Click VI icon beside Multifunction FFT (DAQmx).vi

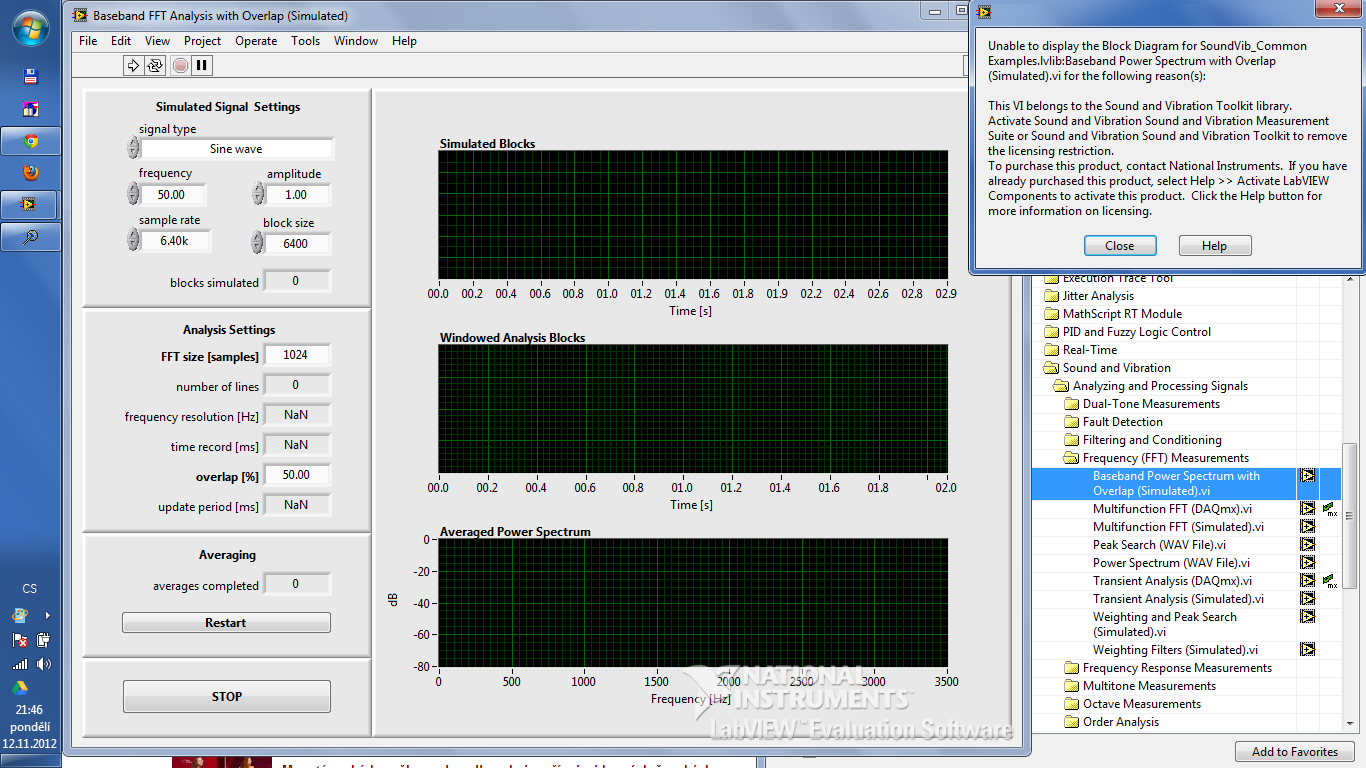point(1307,509)
